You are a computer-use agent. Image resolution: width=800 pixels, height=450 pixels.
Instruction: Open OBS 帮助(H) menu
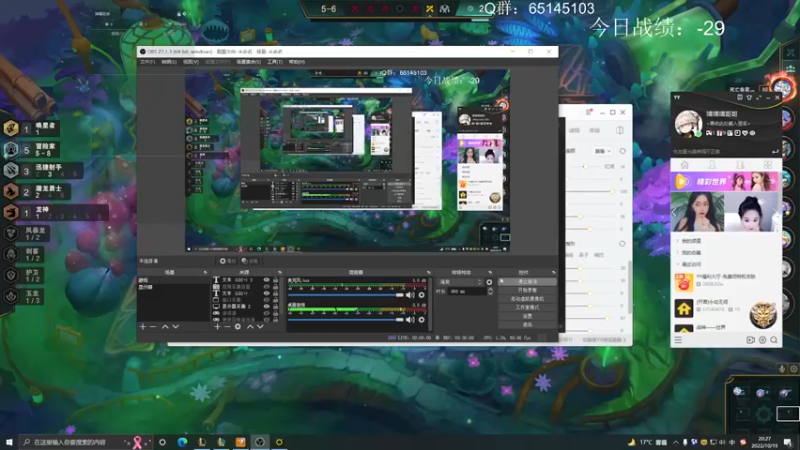click(297, 62)
